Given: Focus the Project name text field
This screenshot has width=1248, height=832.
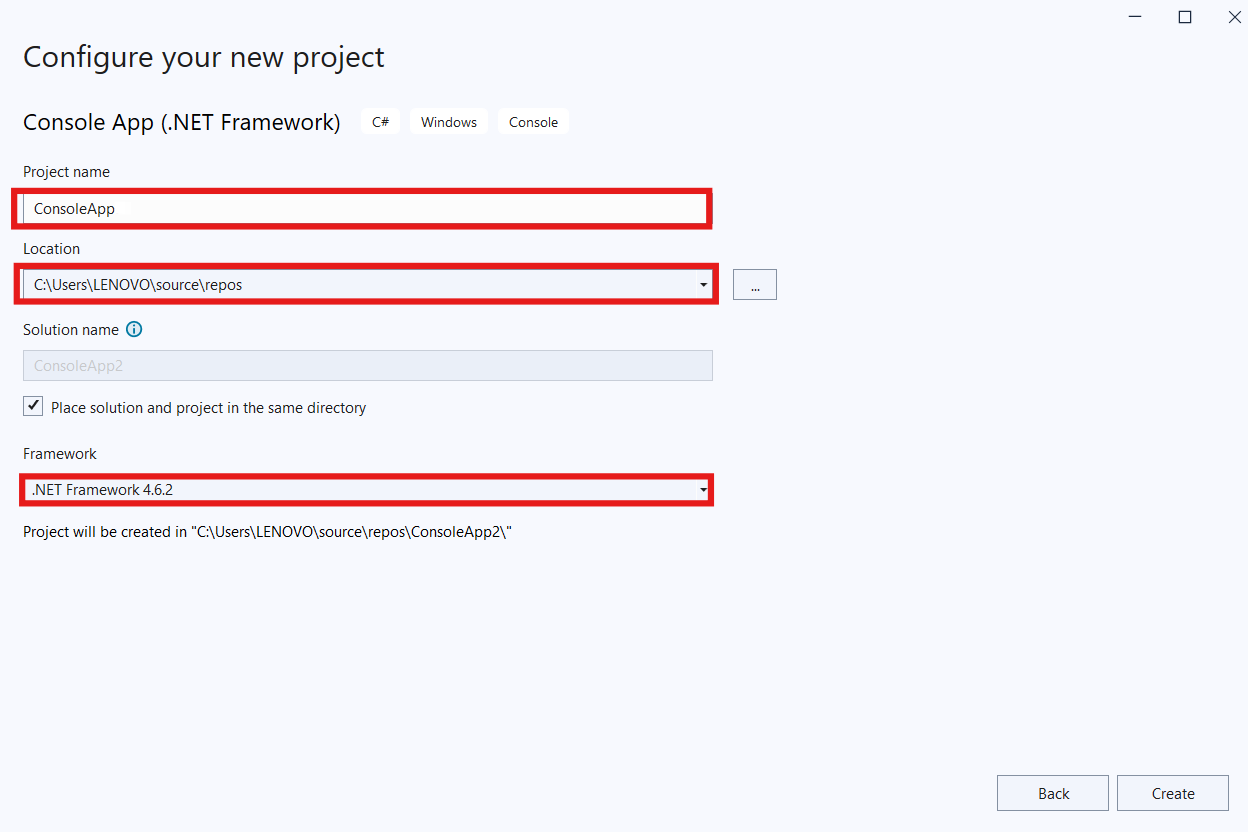Looking at the screenshot, I should click(x=365, y=209).
